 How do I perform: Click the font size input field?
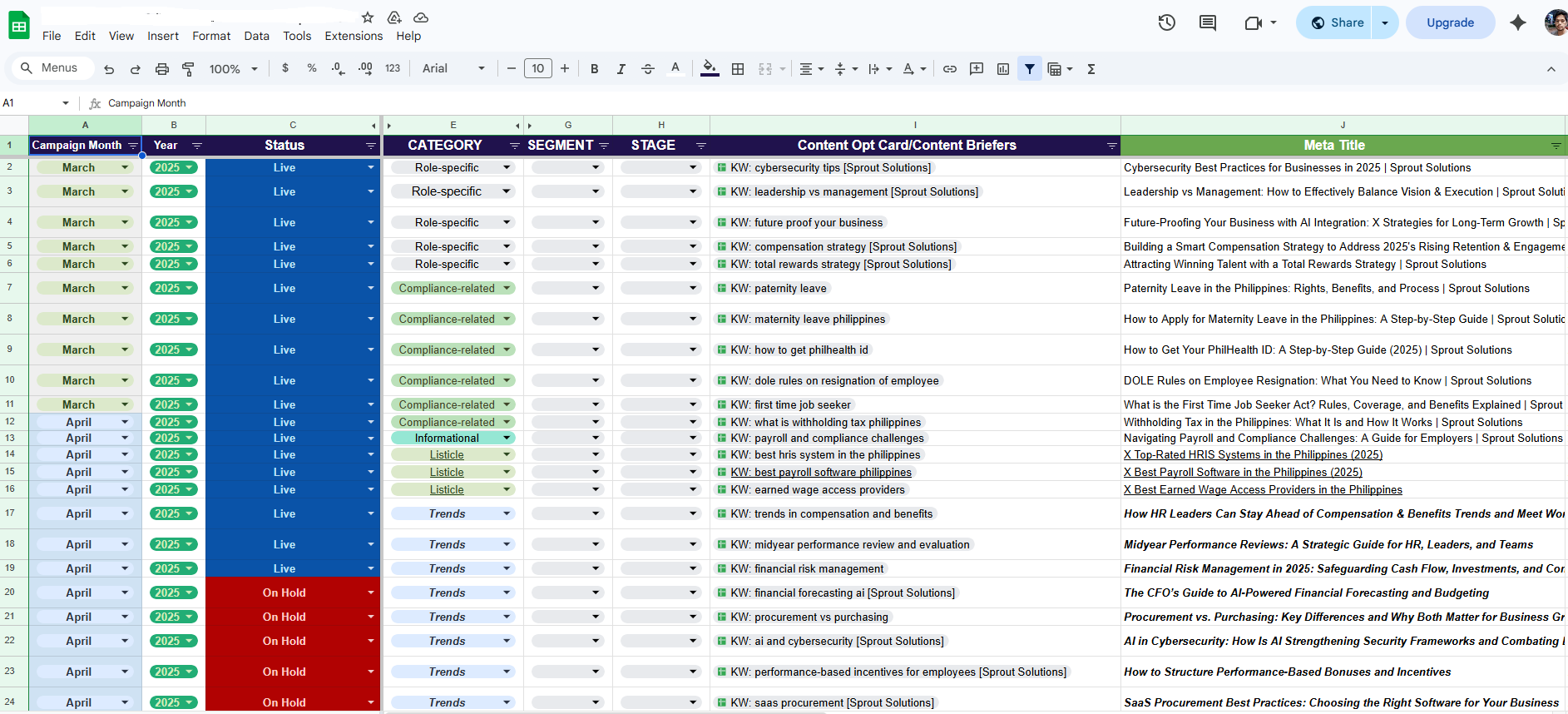pyautogui.click(x=538, y=69)
